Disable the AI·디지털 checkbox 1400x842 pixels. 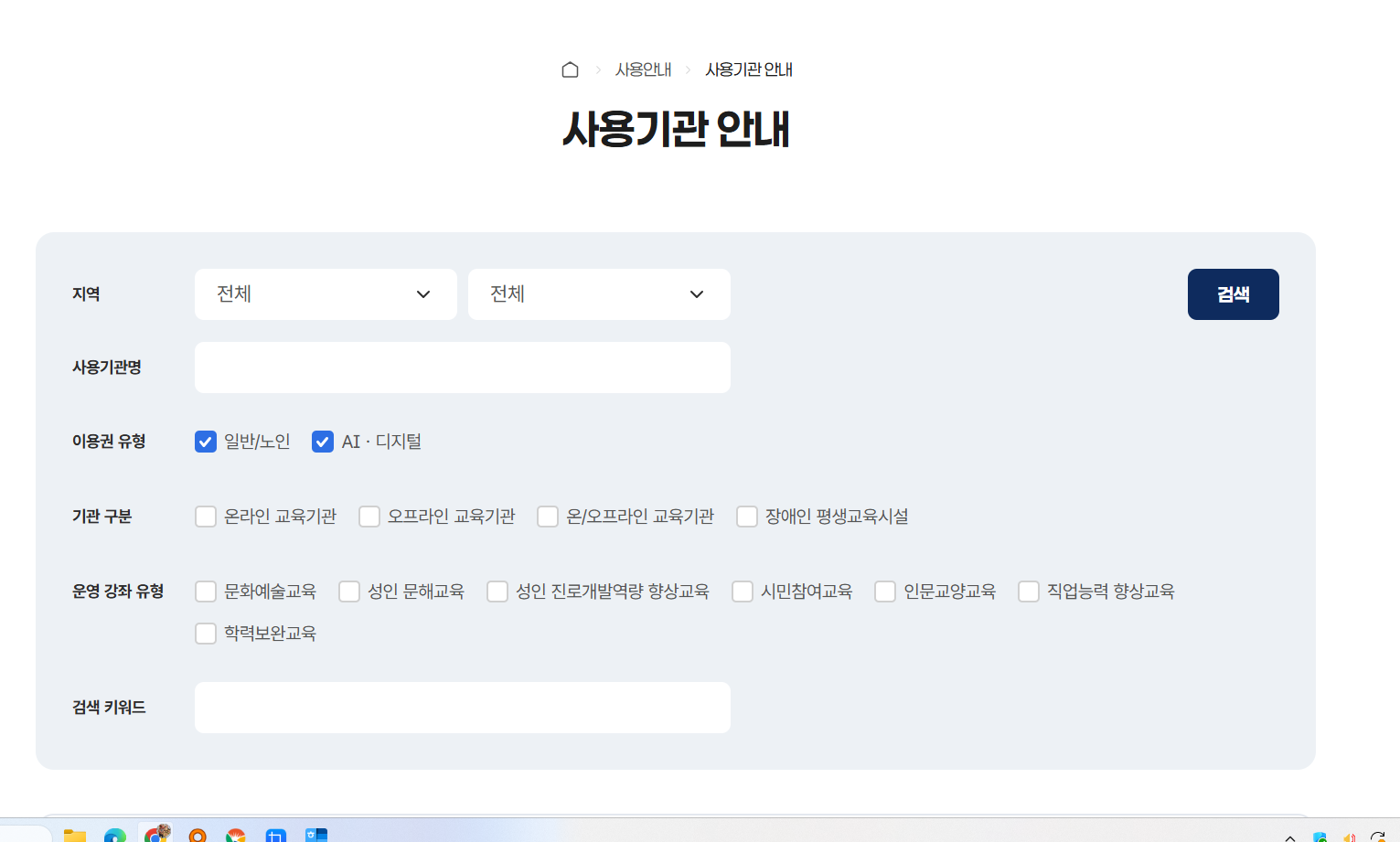click(322, 441)
